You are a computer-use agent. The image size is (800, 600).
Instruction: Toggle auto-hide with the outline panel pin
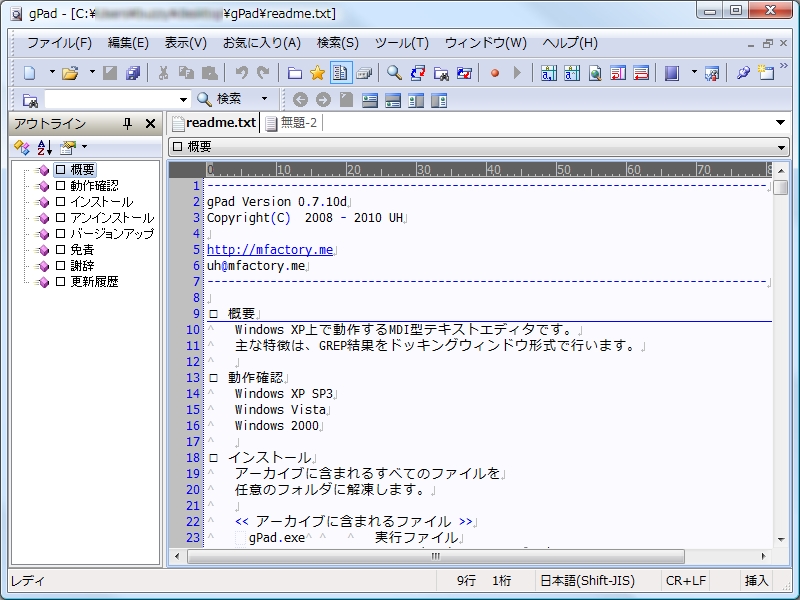click(x=127, y=123)
